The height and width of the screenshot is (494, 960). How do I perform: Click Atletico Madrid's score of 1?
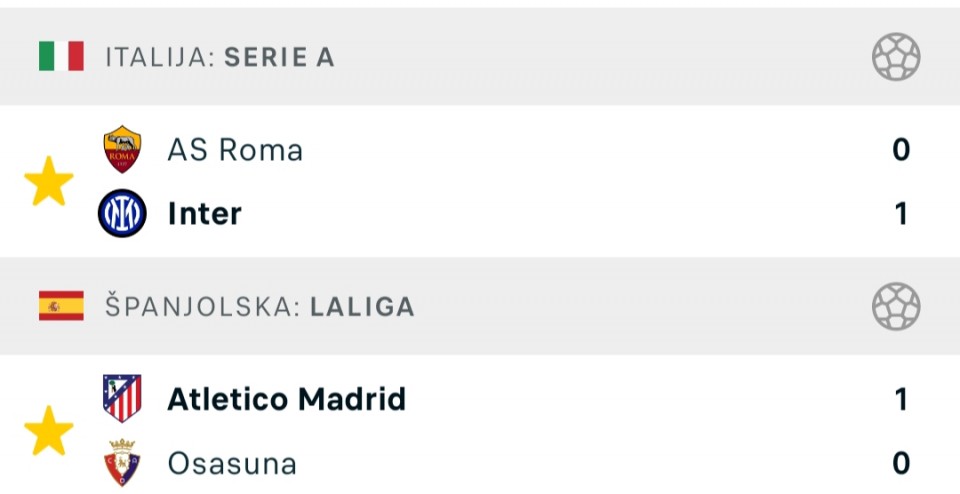[x=900, y=399]
